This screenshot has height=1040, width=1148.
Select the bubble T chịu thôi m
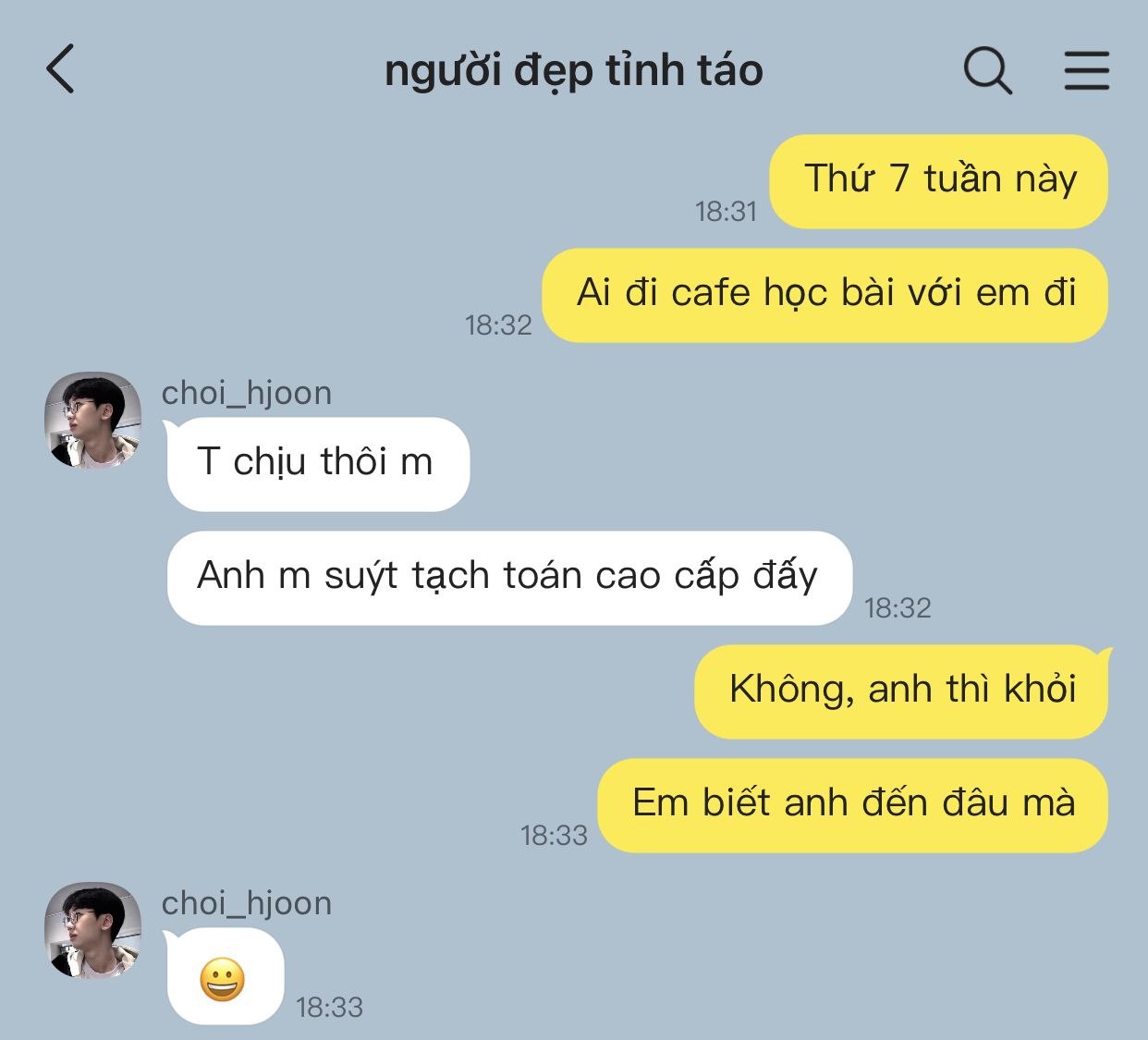click(x=317, y=464)
